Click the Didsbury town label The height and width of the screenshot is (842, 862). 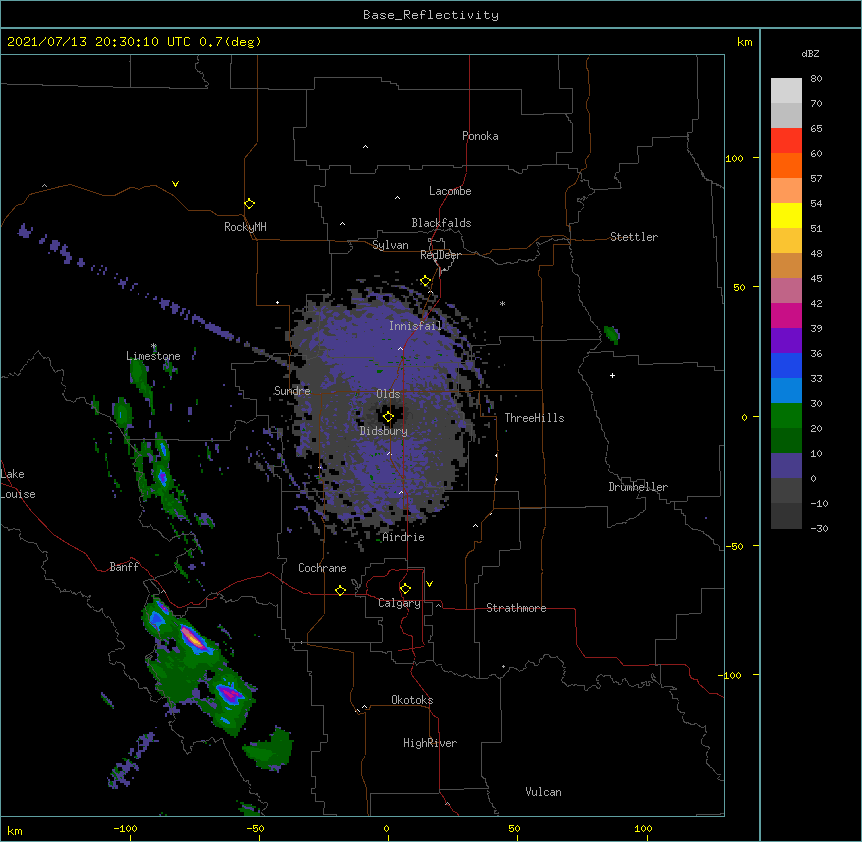pyautogui.click(x=384, y=431)
